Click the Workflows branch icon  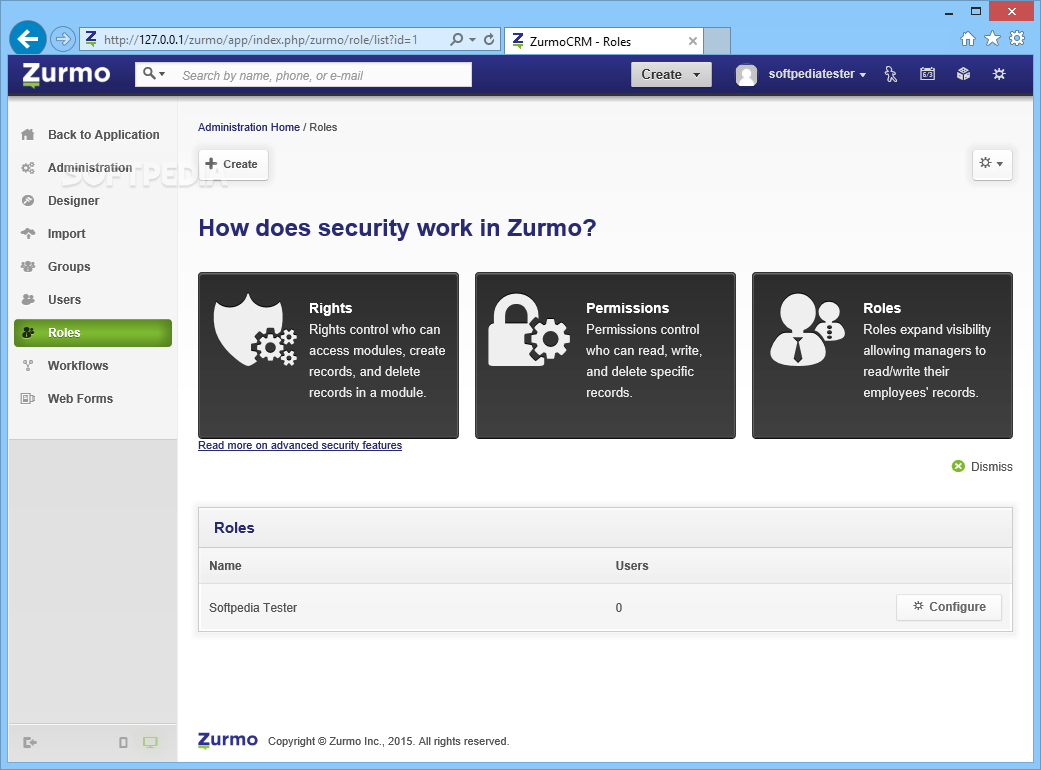coord(28,365)
